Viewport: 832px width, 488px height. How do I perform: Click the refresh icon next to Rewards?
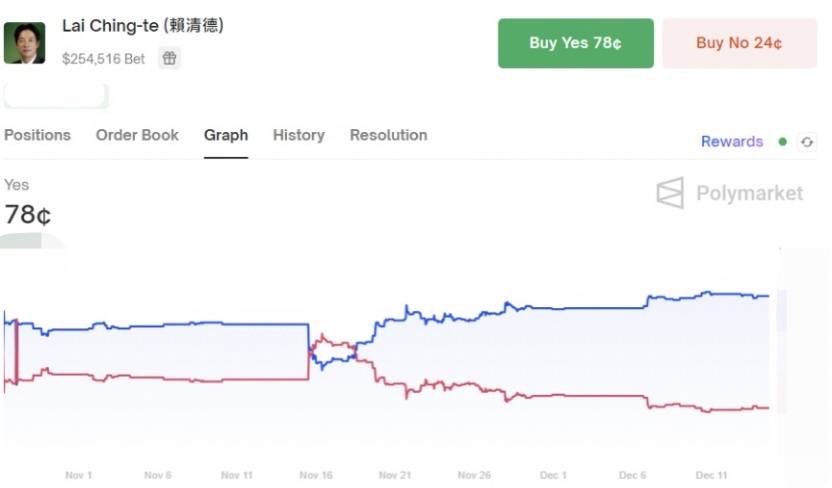pos(807,142)
